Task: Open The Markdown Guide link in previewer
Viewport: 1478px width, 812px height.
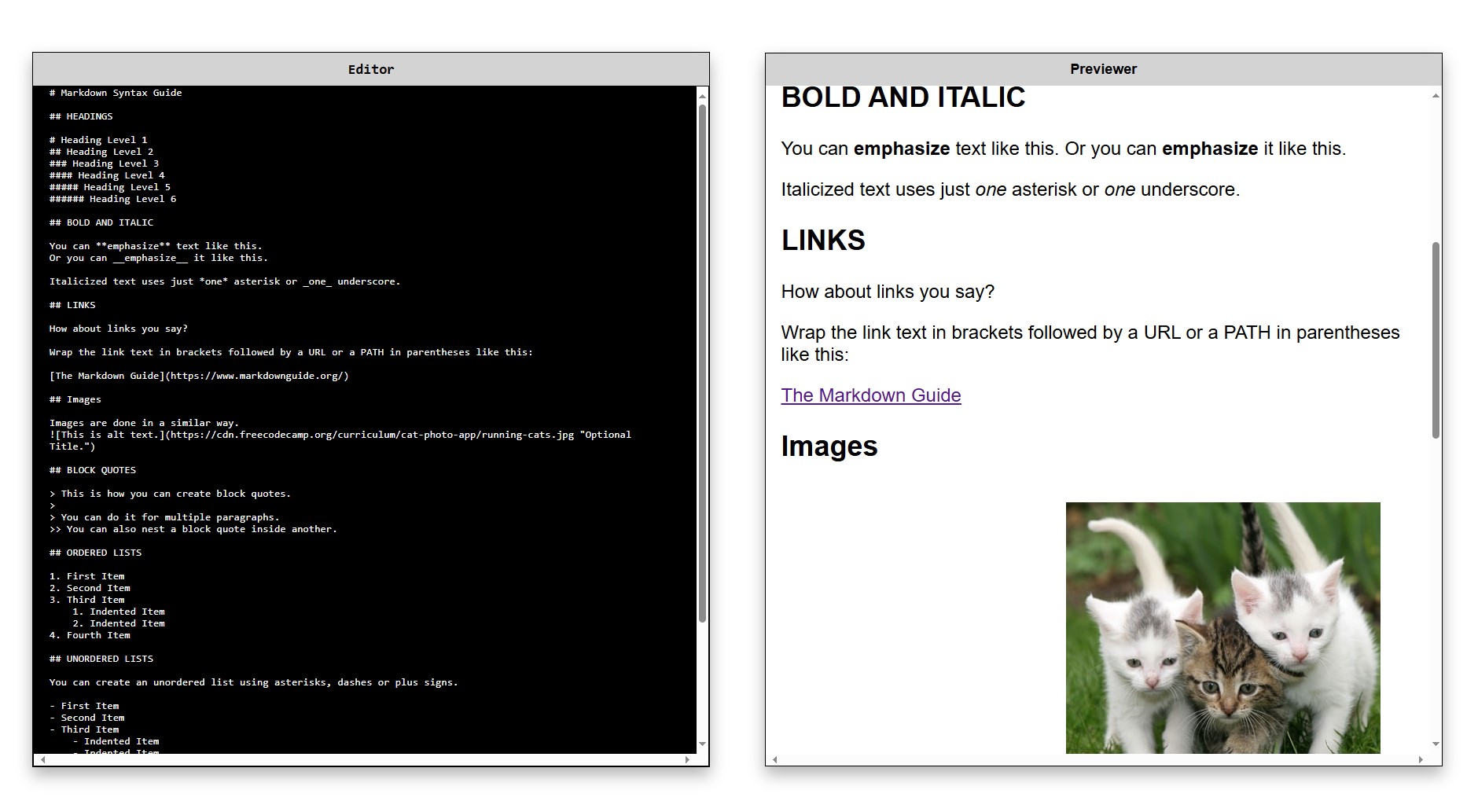Action: click(x=870, y=395)
